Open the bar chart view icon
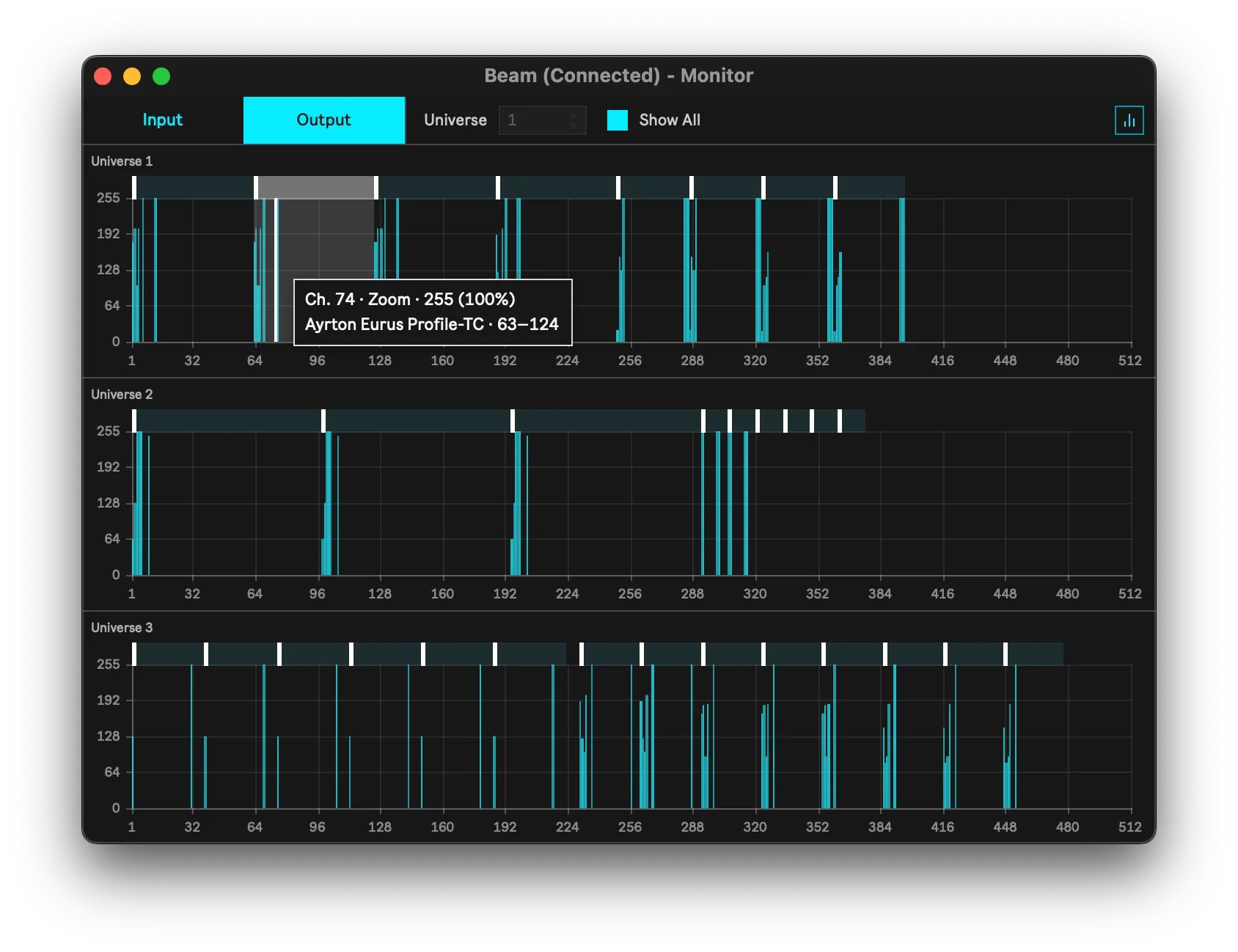The height and width of the screenshot is (952, 1238). pyautogui.click(x=1129, y=120)
